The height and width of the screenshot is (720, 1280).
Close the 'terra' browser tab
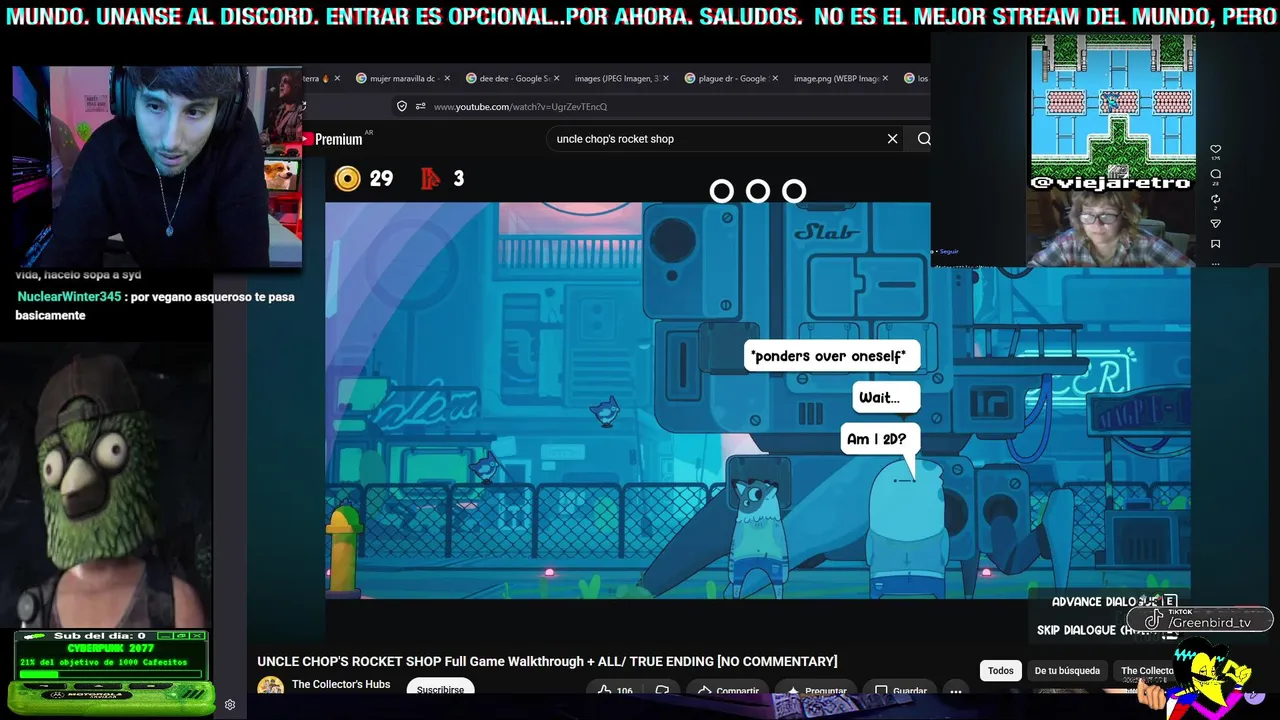point(337,78)
